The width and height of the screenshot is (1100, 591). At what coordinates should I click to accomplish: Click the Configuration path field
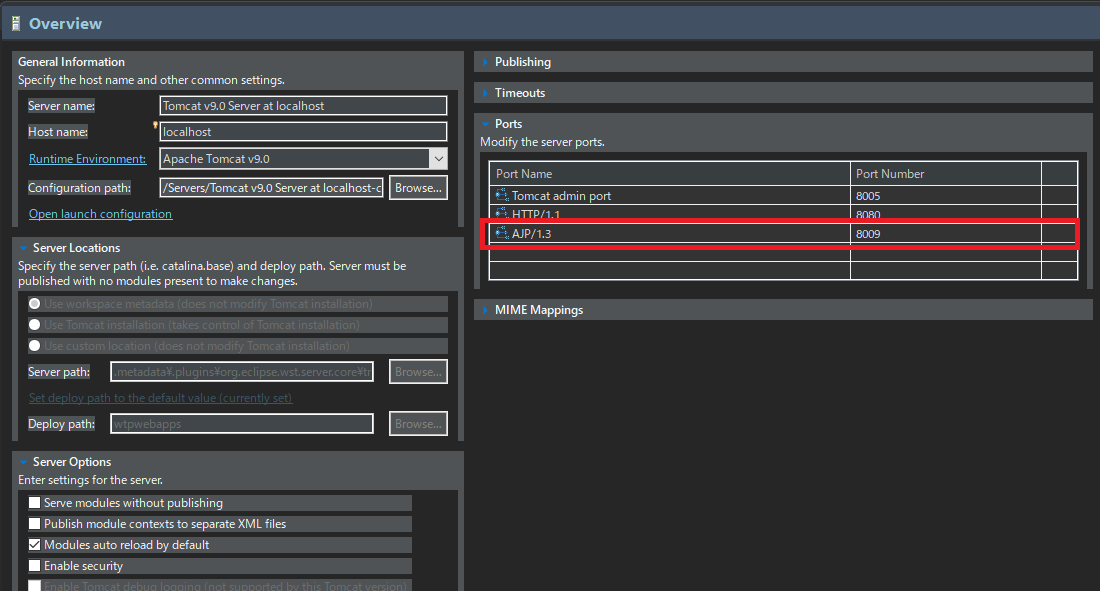271,187
